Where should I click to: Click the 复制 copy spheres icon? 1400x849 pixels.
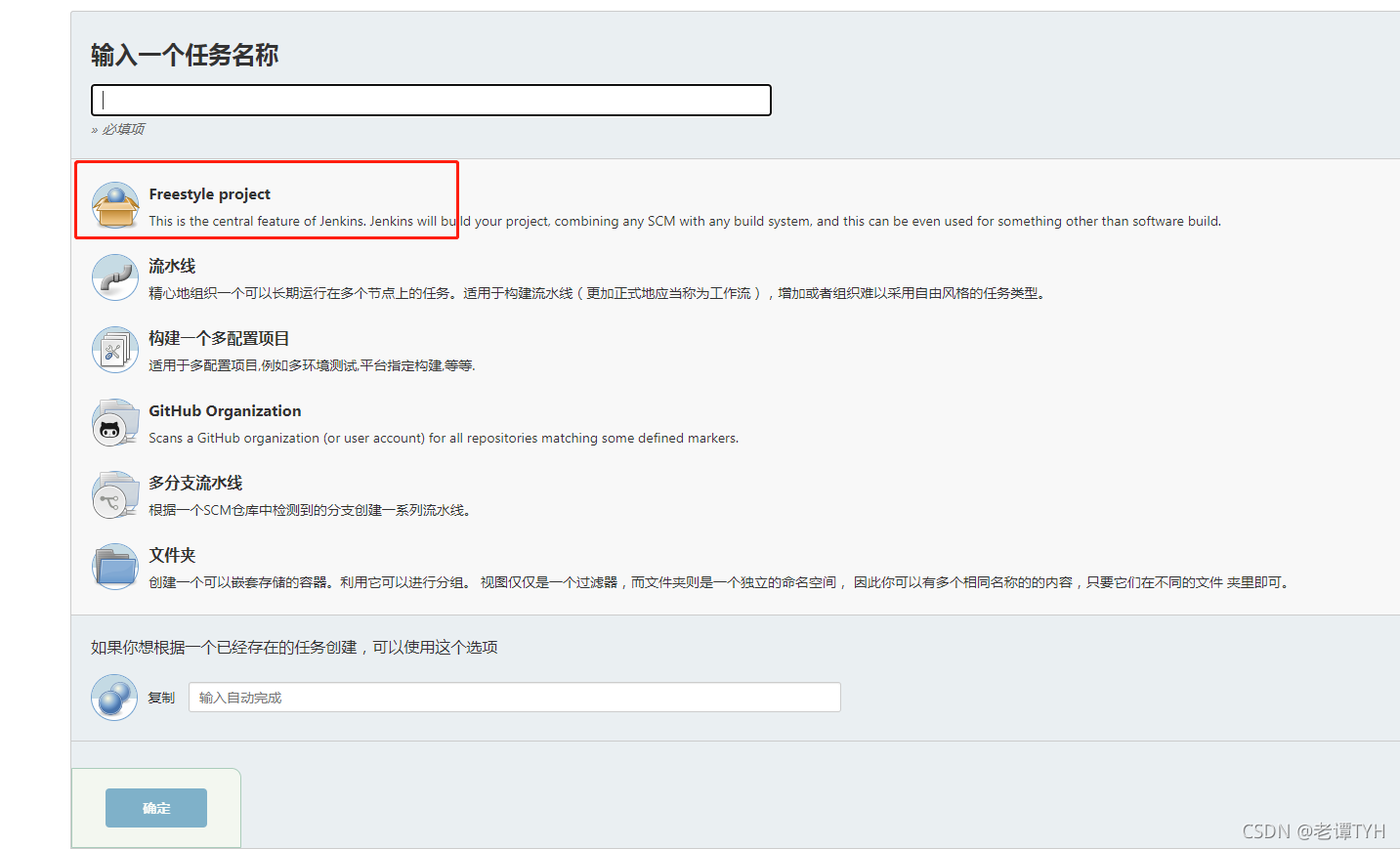[114, 698]
